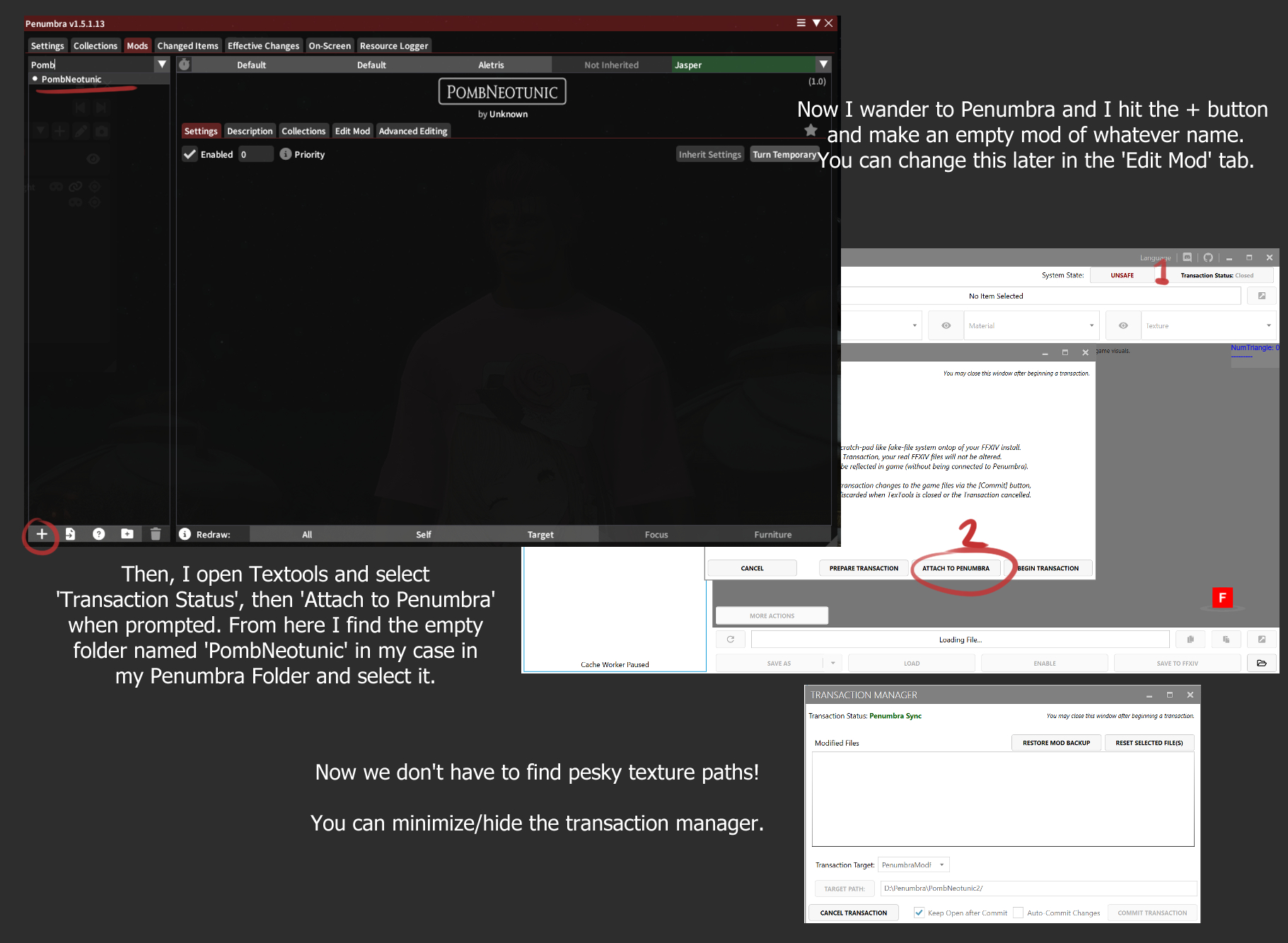Image resolution: width=1288 pixels, height=943 pixels.
Task: Toggle Keep Open after Commit checkbox
Action: (919, 913)
